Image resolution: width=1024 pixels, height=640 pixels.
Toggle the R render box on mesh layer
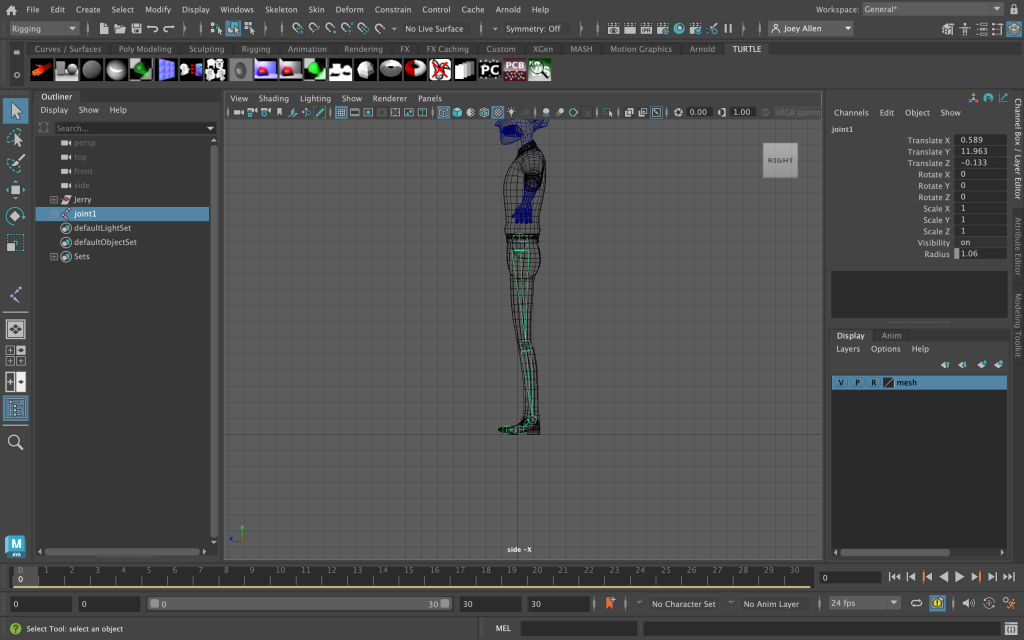pos(873,383)
